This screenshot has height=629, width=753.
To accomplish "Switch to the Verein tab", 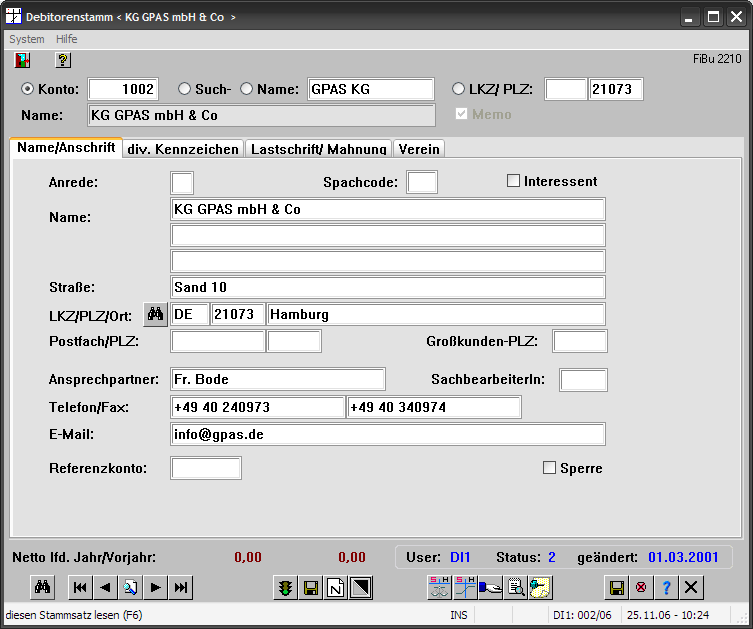I will 419,149.
